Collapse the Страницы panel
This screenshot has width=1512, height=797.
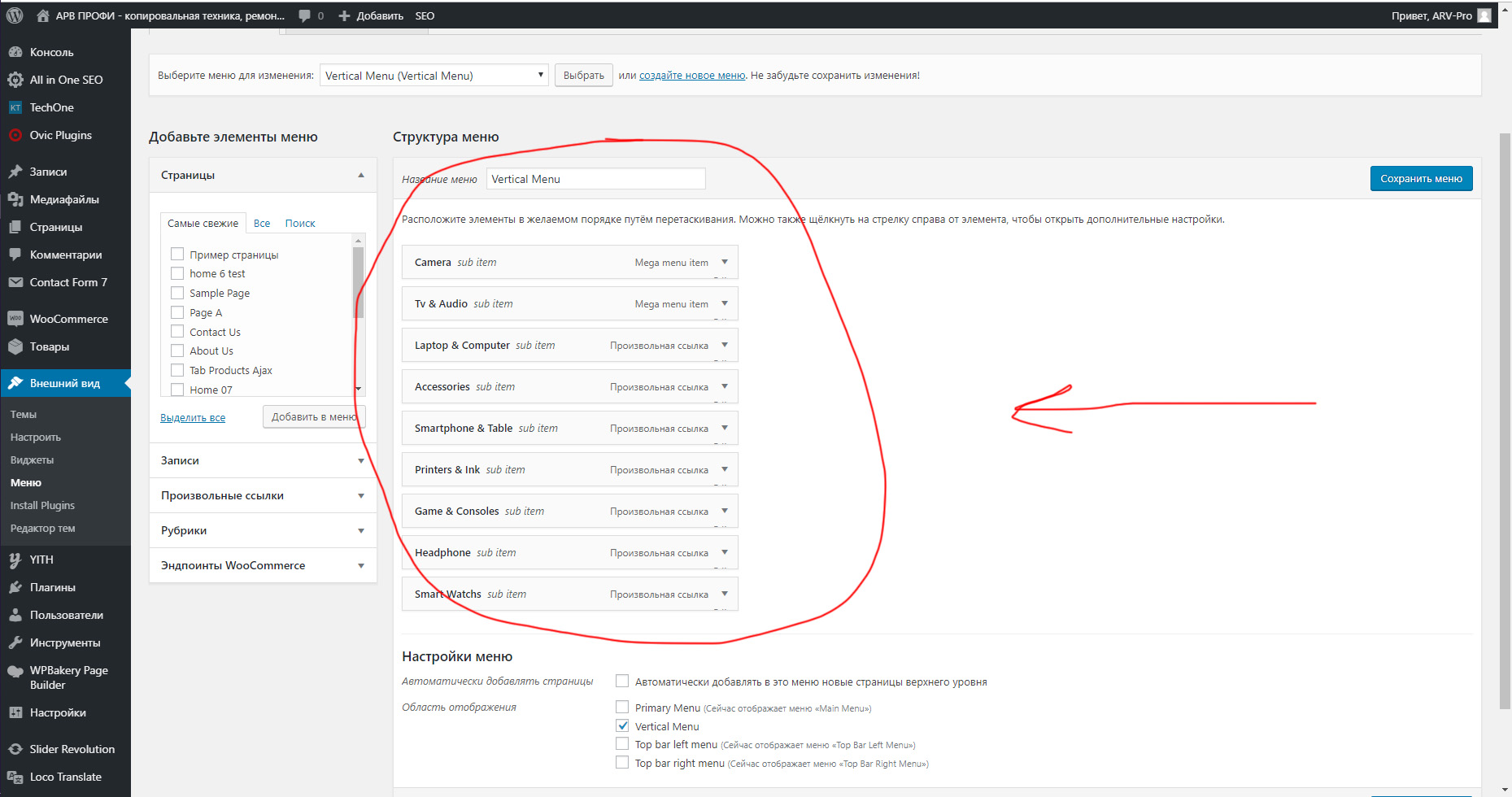coord(361,175)
